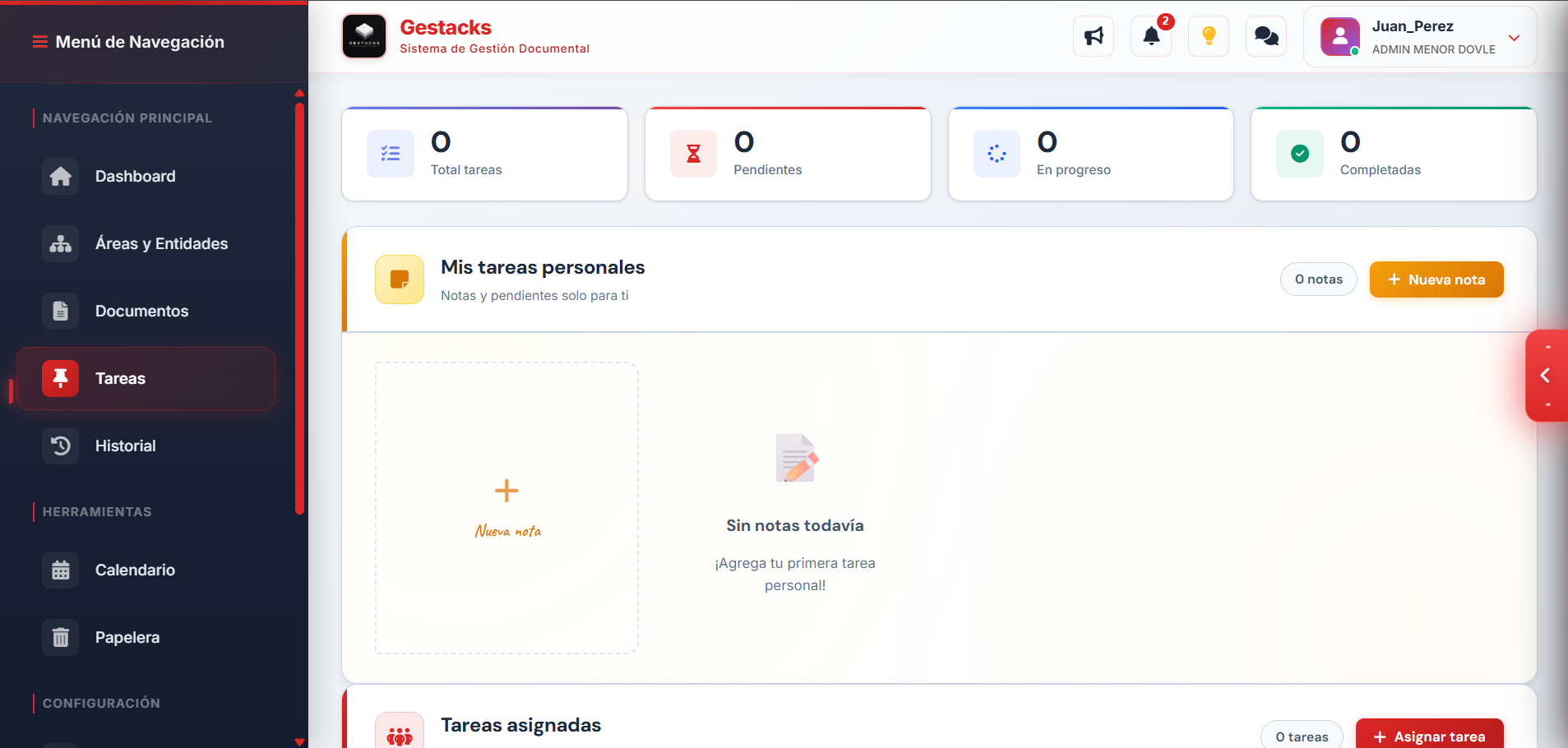Image resolution: width=1568 pixels, height=748 pixels.
Task: Click the Sin notas todavía document icon
Action: click(x=796, y=458)
